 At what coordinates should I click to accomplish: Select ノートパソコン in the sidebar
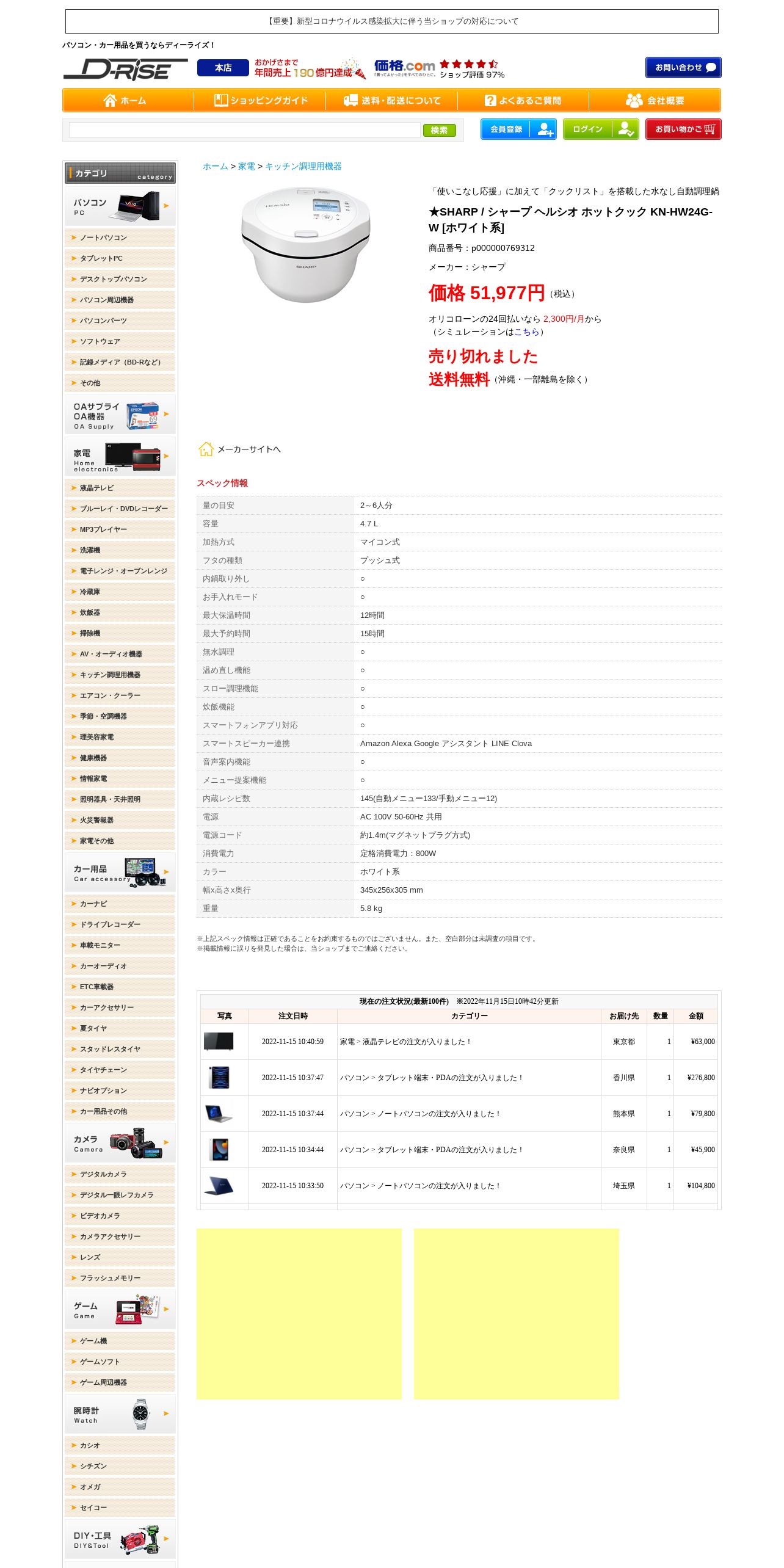[x=120, y=238]
